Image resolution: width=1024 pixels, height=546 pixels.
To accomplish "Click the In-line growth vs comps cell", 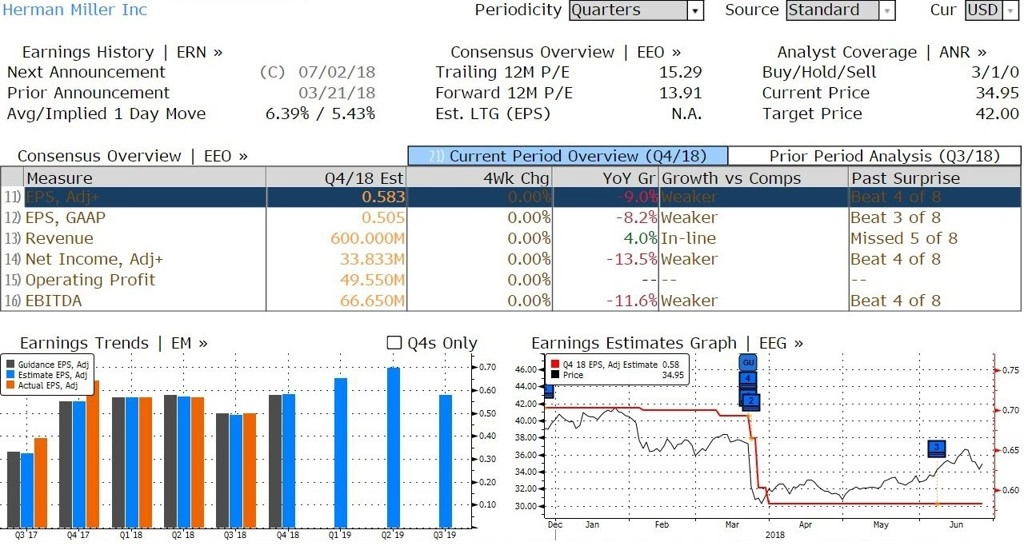I will [x=688, y=238].
